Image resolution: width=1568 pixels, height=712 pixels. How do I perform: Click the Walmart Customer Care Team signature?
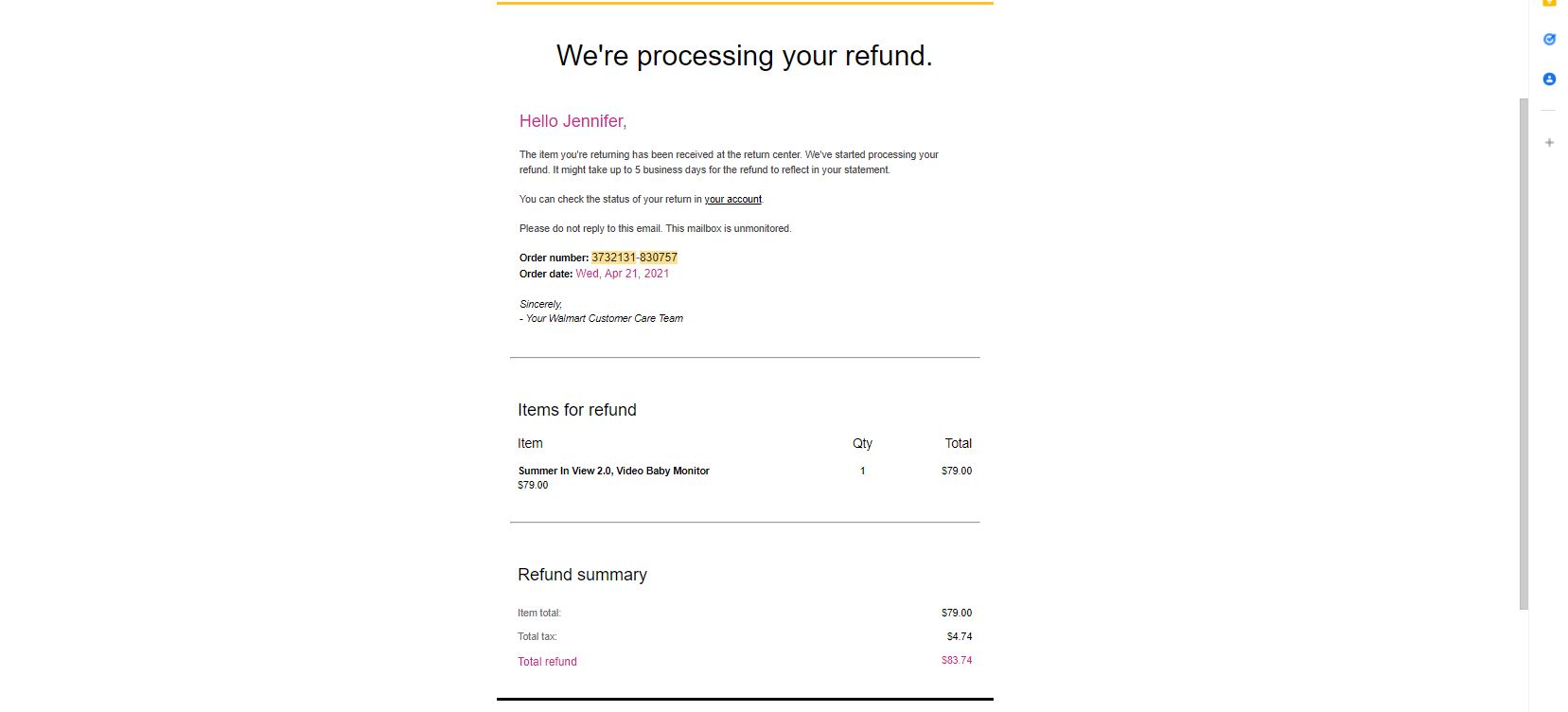601,319
